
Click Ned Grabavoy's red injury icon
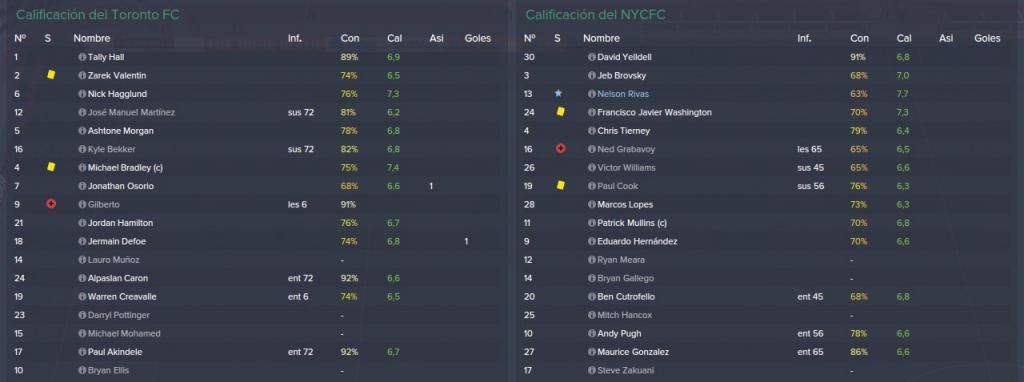560,149
